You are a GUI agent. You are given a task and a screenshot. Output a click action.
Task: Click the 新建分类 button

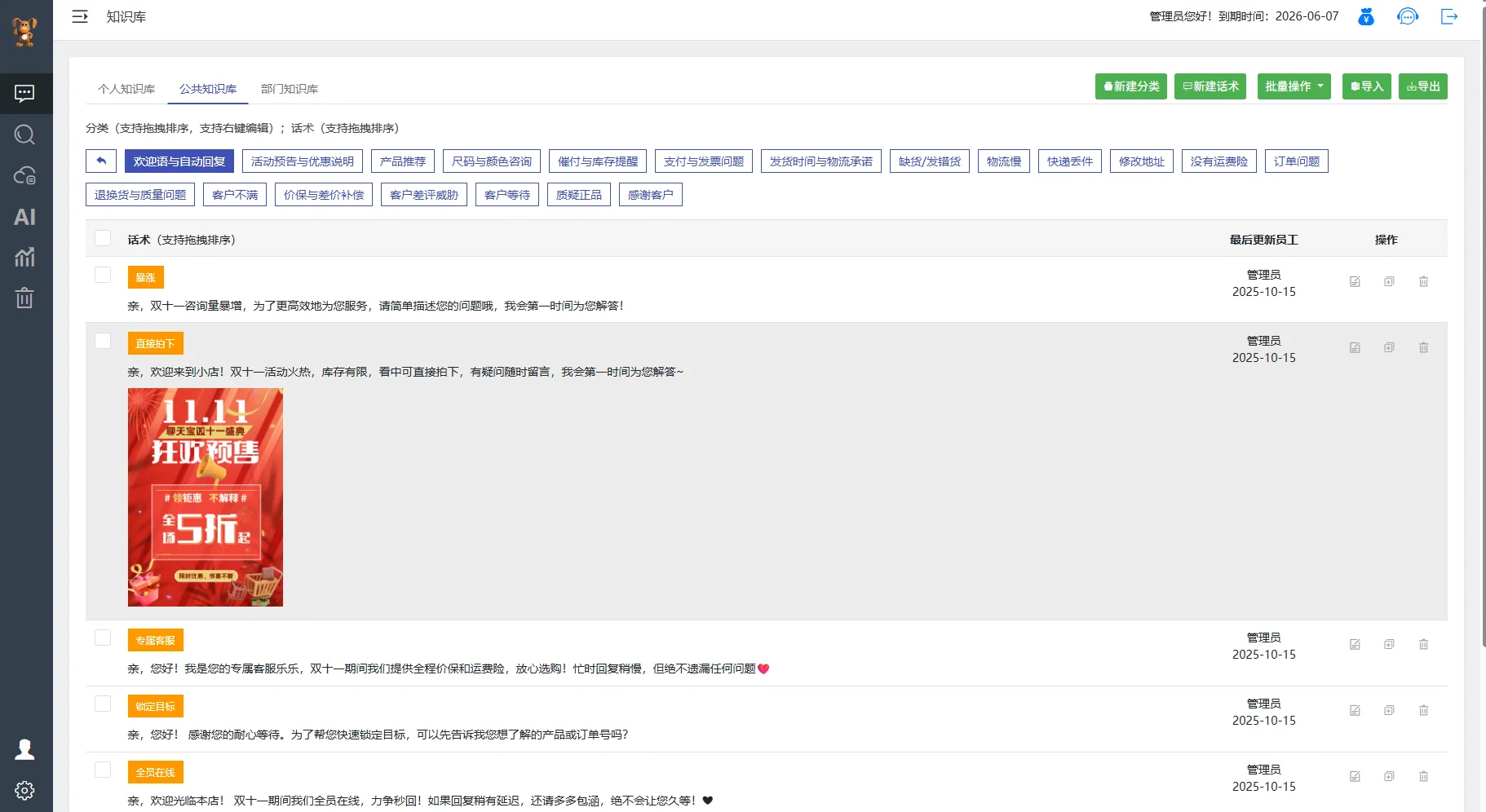click(x=1131, y=86)
